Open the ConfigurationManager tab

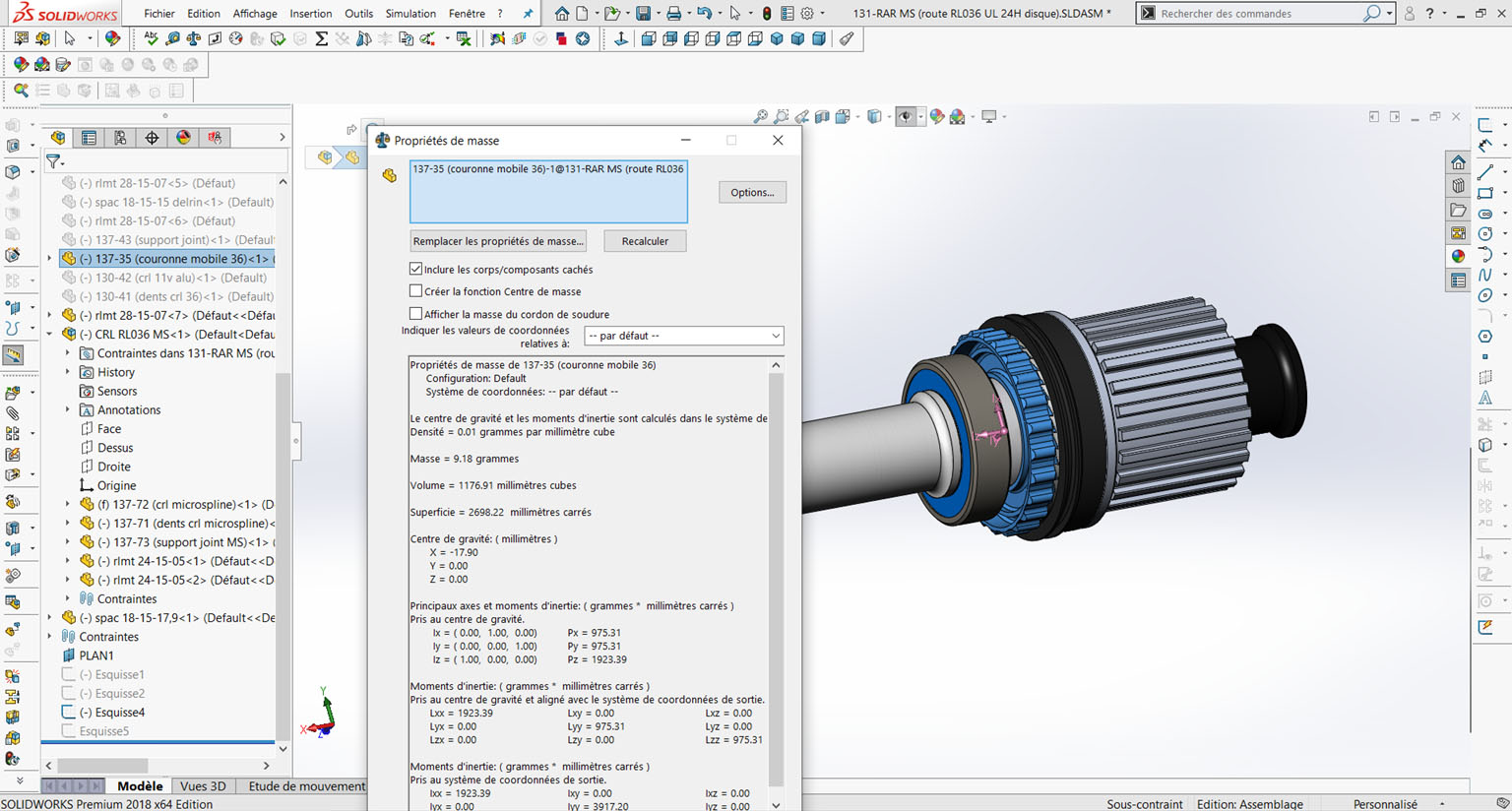120,138
